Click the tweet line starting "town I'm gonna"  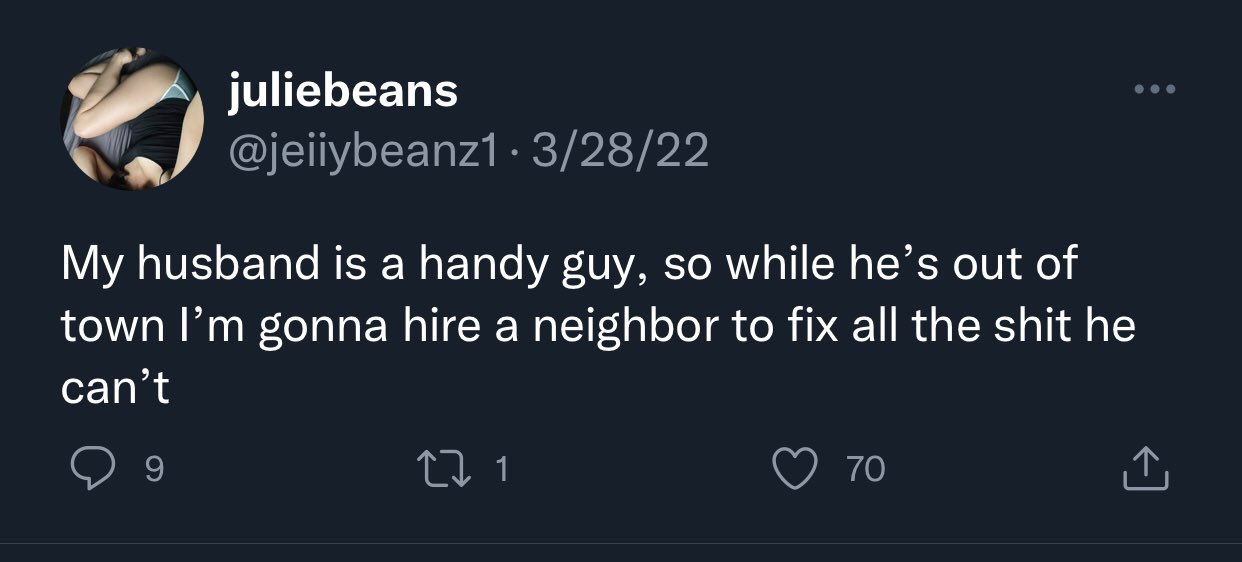tap(598, 326)
